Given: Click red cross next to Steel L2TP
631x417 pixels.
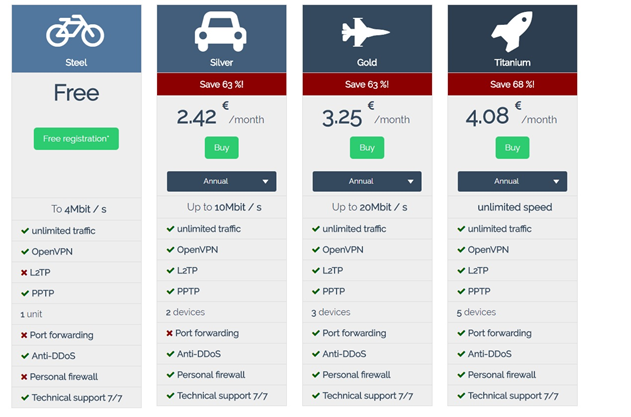Looking at the screenshot, I should (x=24, y=272).
